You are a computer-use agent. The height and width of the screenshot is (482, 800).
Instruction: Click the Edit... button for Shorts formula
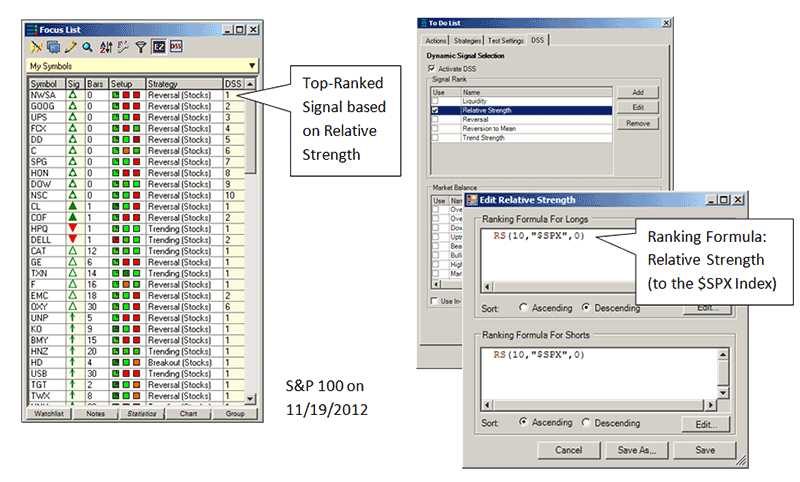coord(706,424)
